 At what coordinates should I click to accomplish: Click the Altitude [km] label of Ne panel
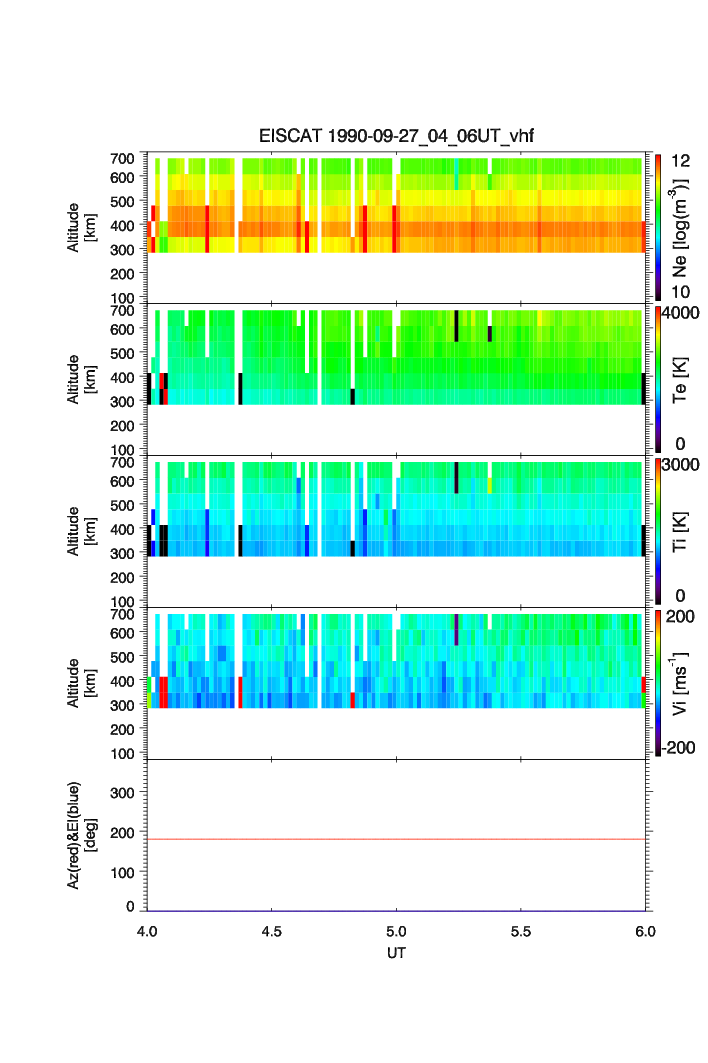click(81, 228)
